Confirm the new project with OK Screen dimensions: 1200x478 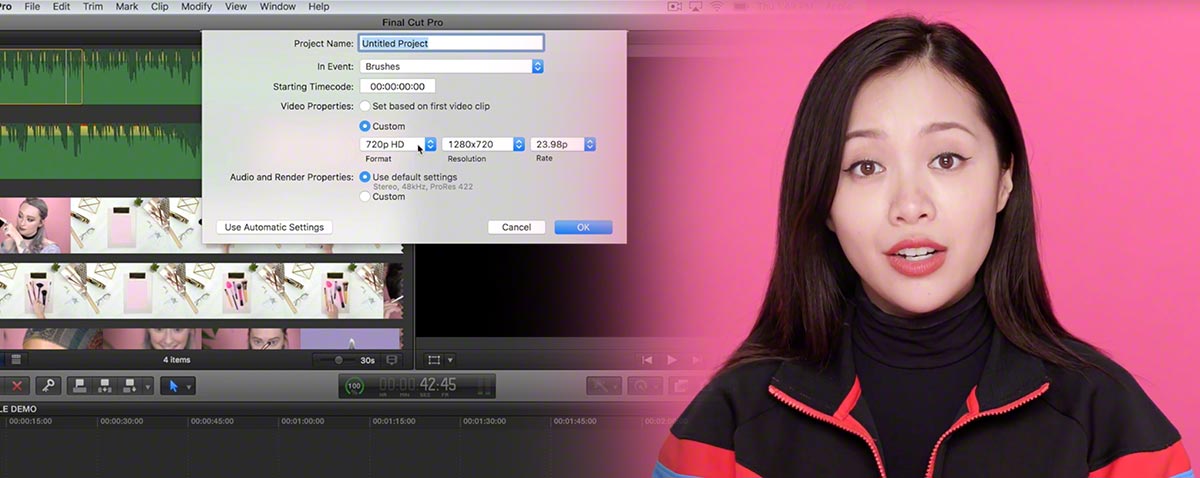coord(583,227)
